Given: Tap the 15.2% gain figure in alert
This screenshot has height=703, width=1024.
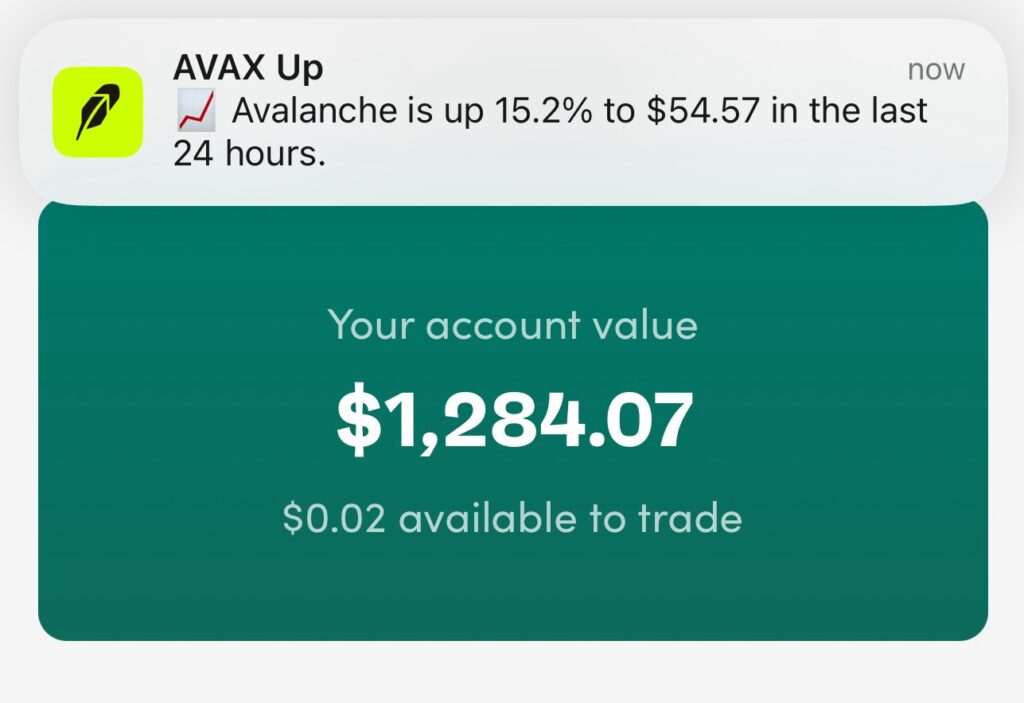Looking at the screenshot, I should (543, 110).
